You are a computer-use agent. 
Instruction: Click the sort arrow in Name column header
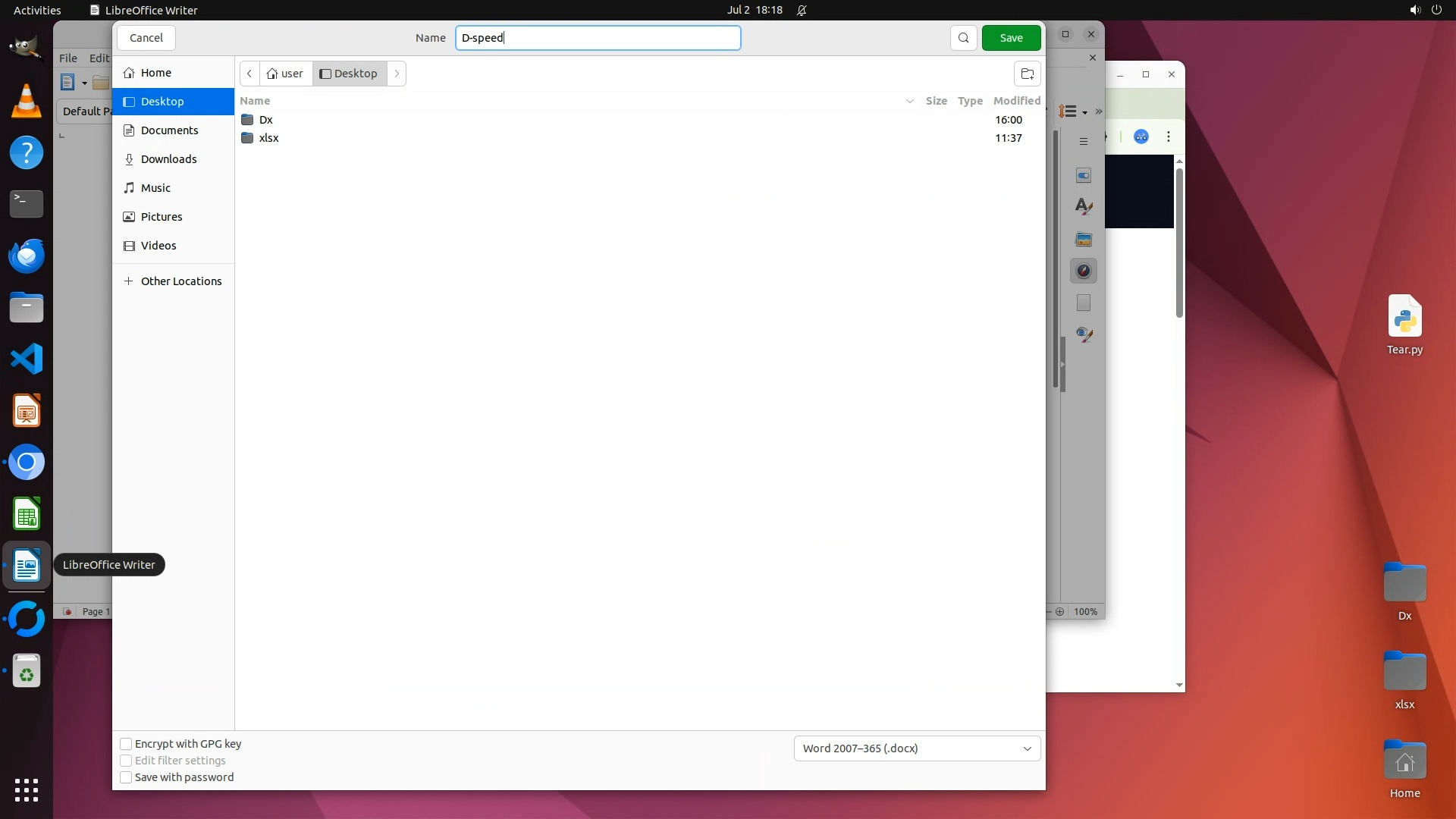tap(909, 101)
